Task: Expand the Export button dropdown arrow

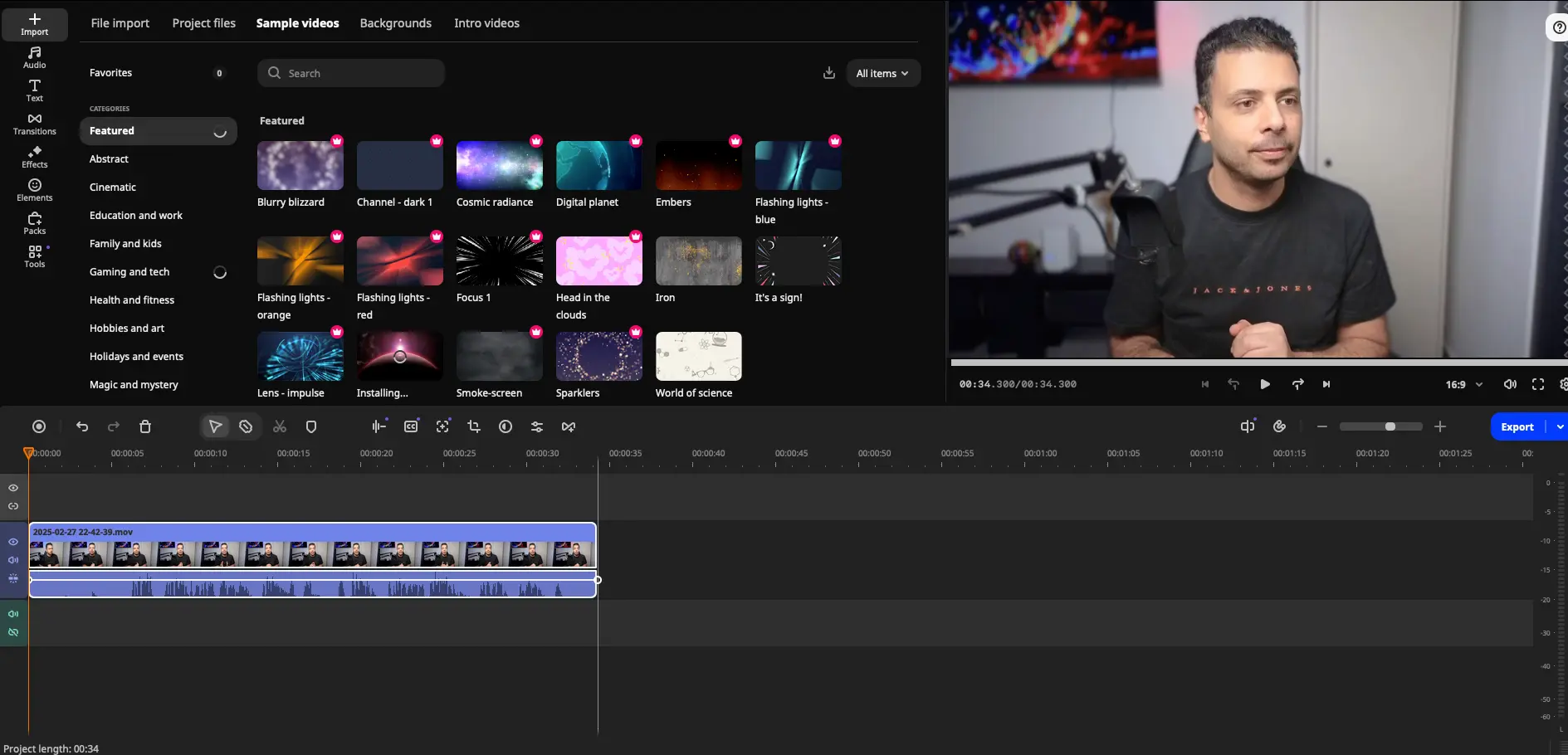Action: click(1560, 426)
